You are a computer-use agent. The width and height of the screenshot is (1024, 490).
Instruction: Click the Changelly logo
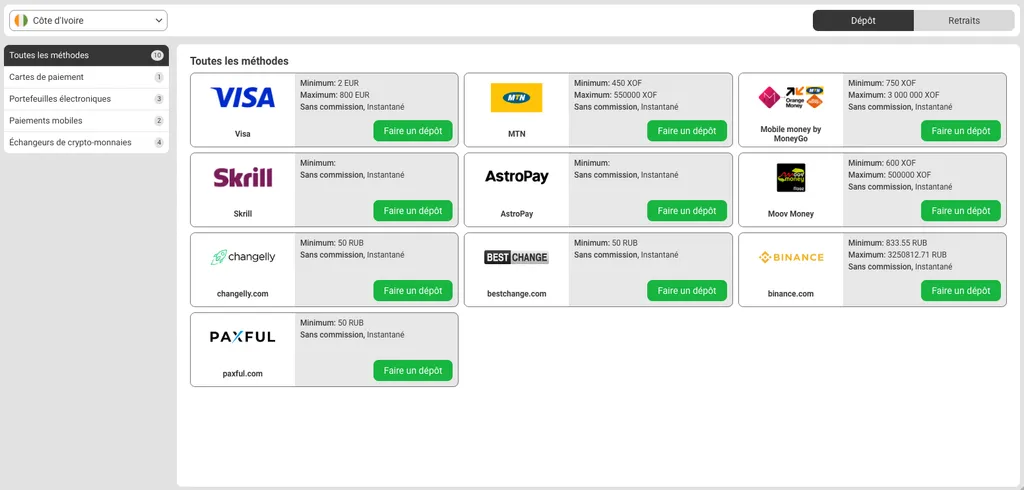point(242,257)
